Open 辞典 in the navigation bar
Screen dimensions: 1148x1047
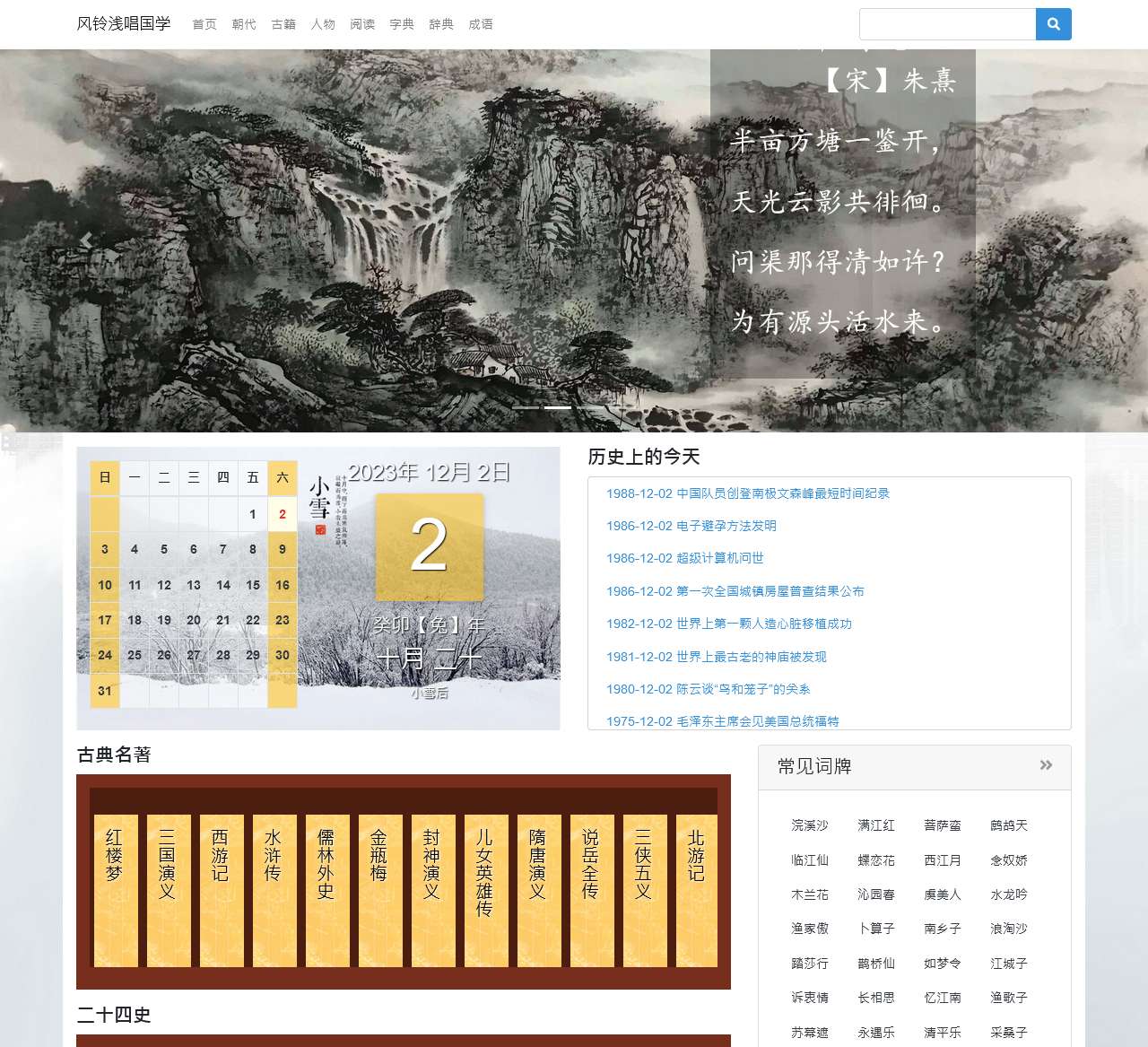[x=441, y=24]
